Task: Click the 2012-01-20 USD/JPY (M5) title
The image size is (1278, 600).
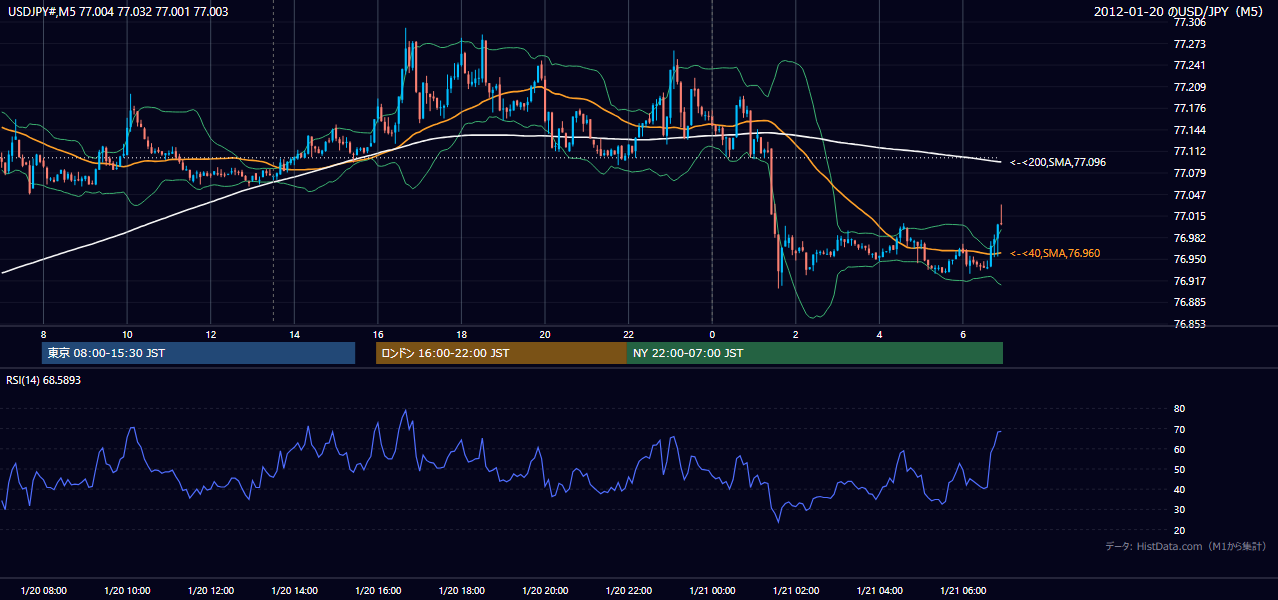Action: [x=1181, y=11]
